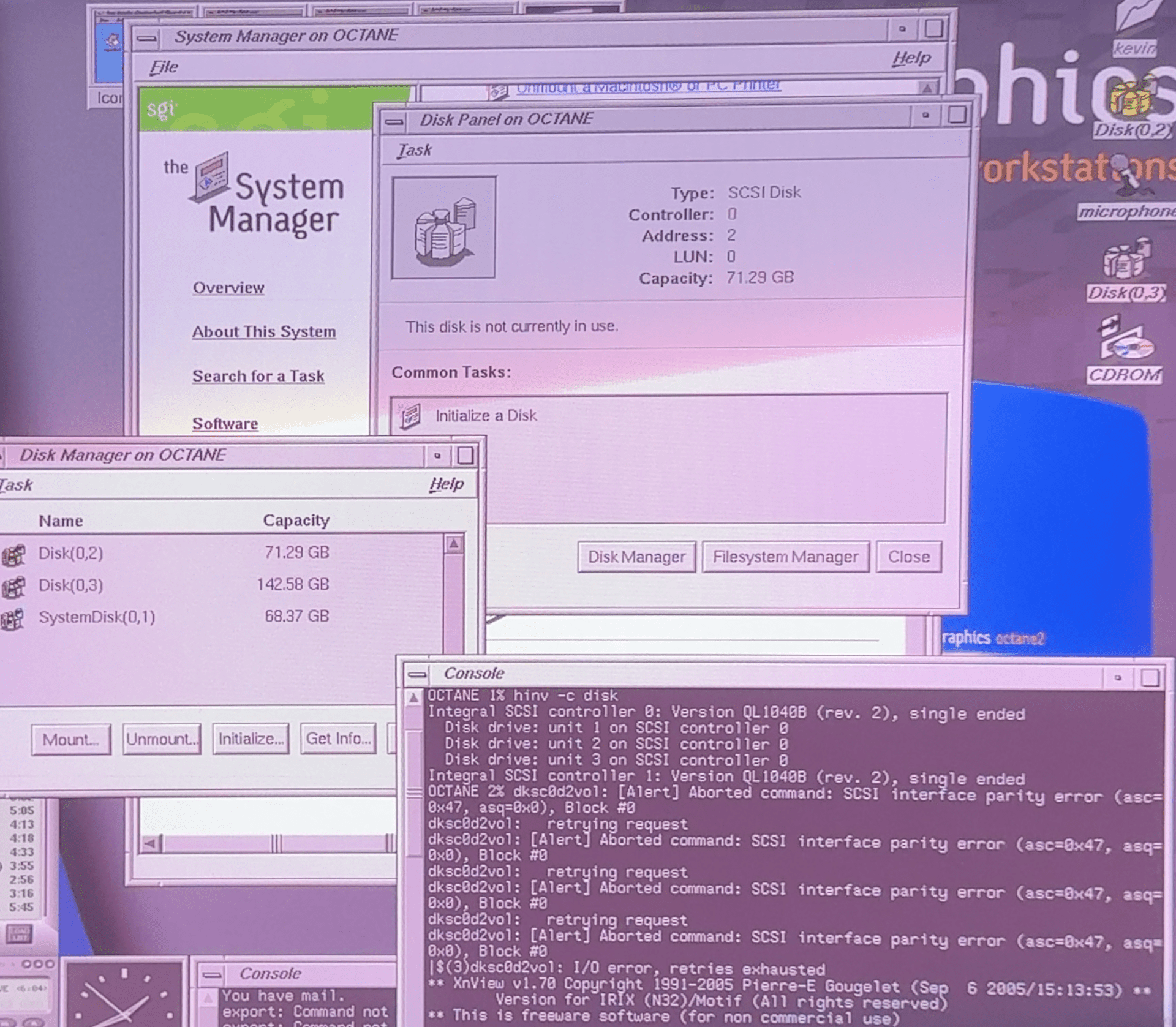
Task: Click the Name column header in Disk Manager
Action: [61, 521]
